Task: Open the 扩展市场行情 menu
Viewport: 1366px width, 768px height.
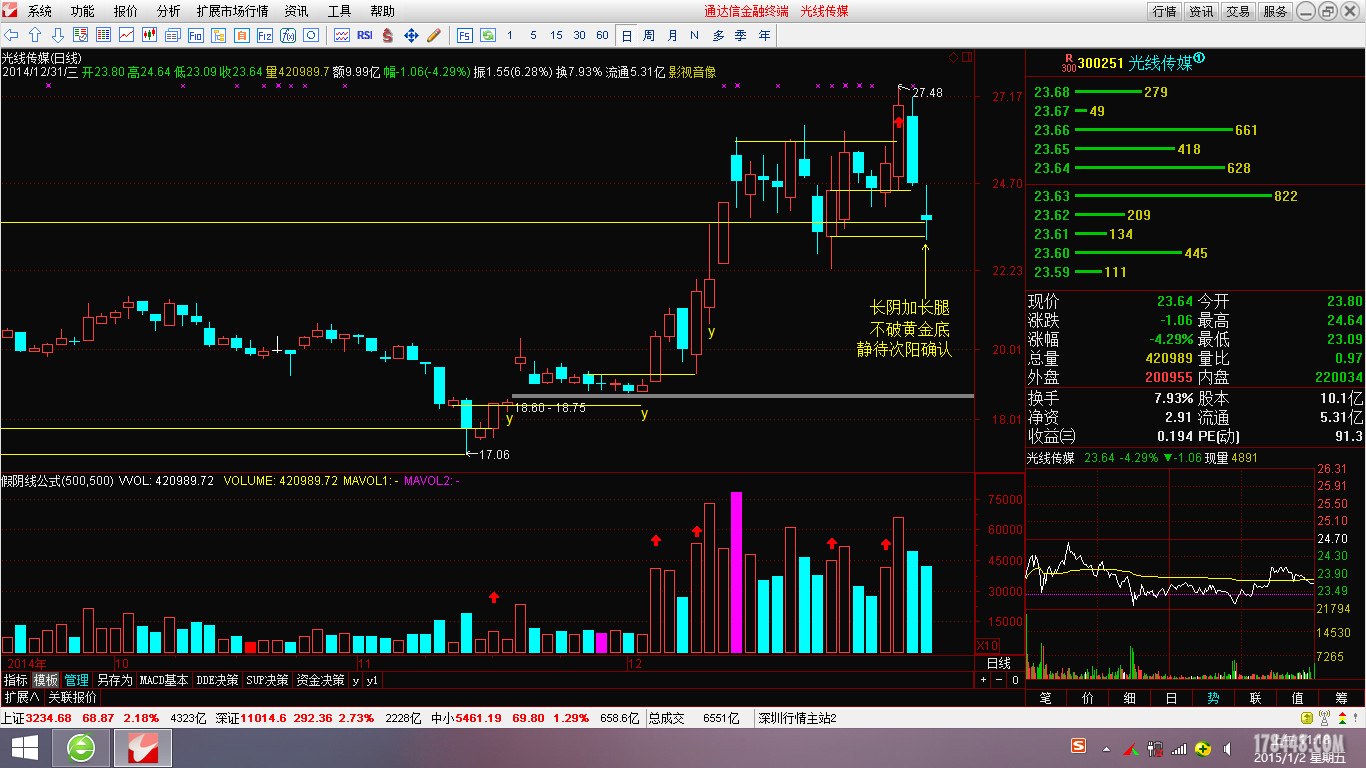Action: (x=232, y=11)
